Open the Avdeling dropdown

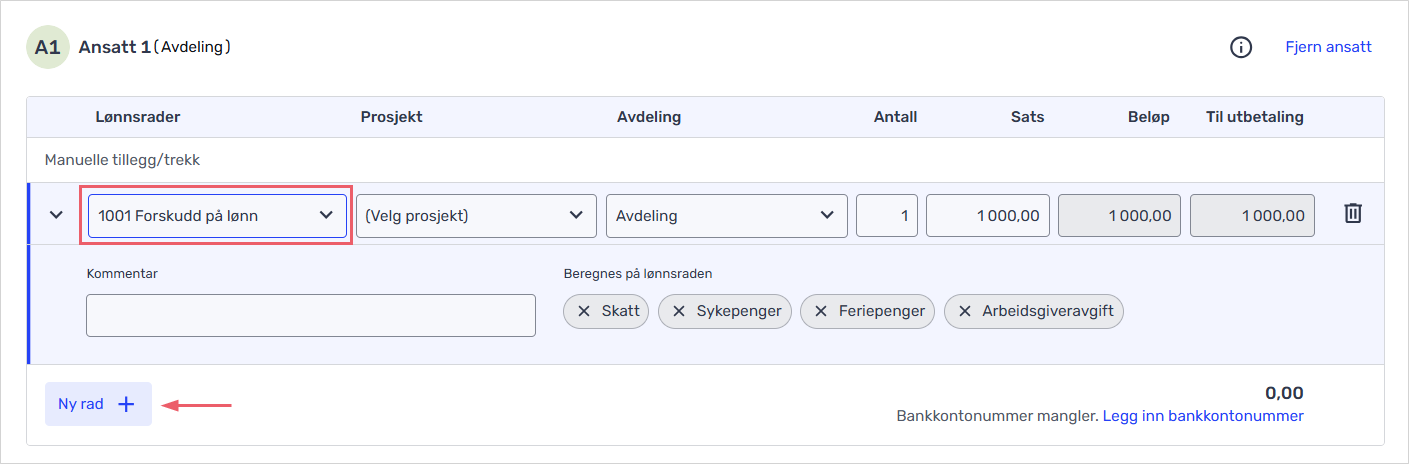[726, 215]
